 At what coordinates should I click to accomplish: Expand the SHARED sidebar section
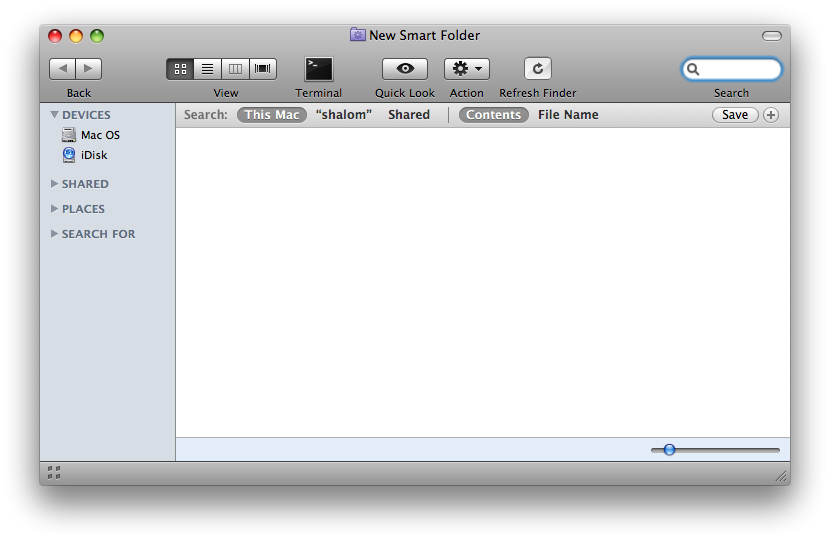[54, 184]
